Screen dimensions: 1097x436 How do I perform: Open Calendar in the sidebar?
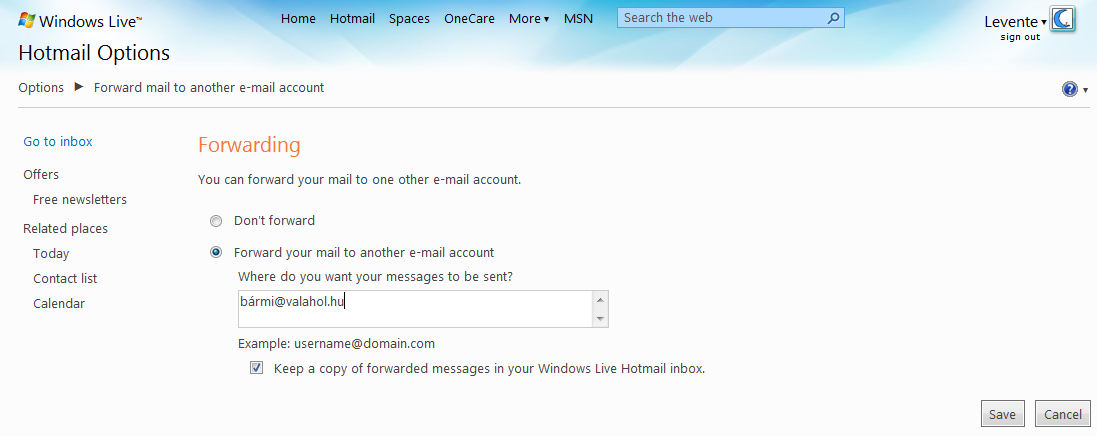59,304
